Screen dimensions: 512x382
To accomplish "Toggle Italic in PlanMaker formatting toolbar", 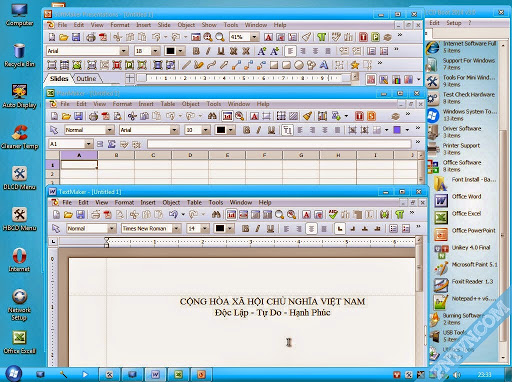I will pos(259,130).
